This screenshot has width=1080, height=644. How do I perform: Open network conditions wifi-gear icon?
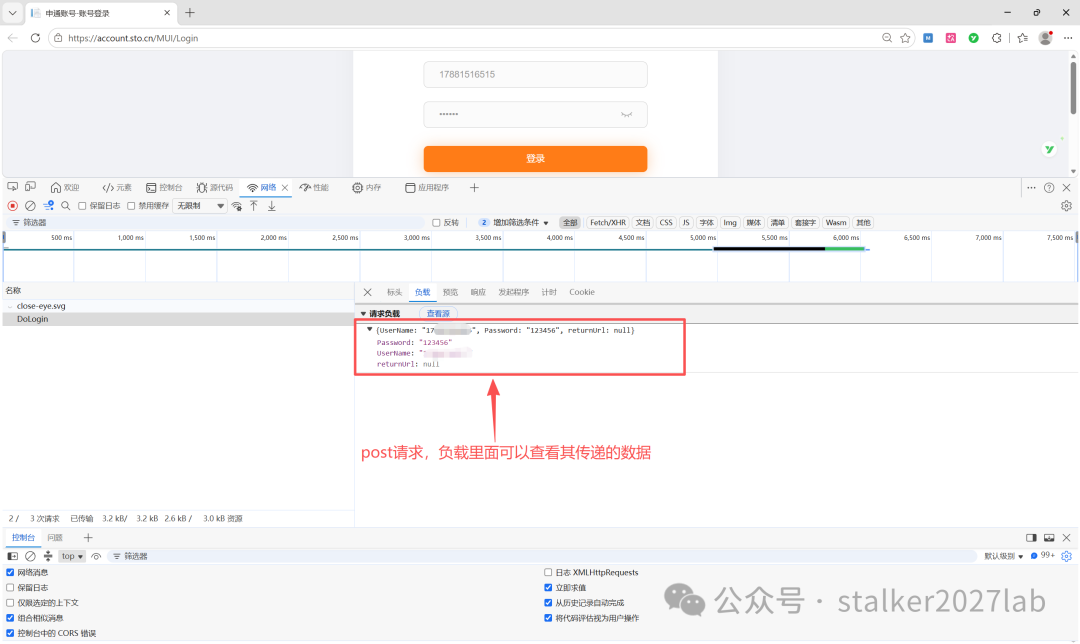[x=237, y=206]
